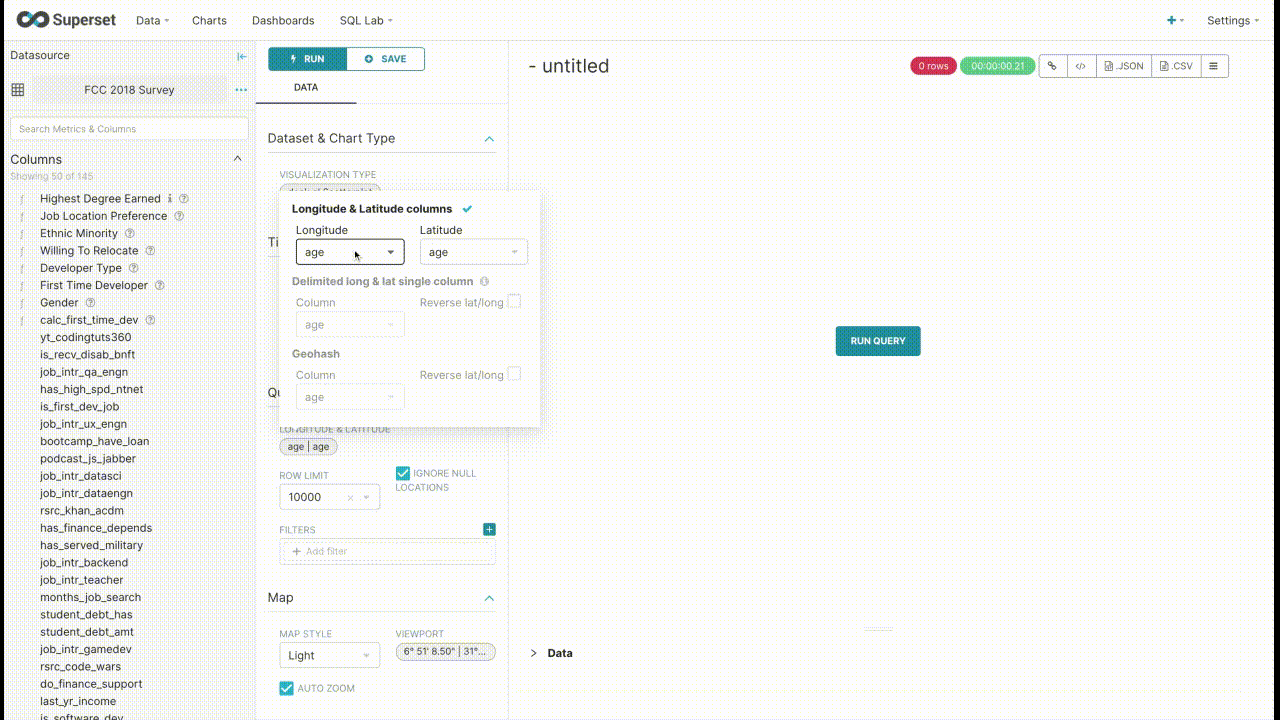Go to Charts

pos(209,20)
